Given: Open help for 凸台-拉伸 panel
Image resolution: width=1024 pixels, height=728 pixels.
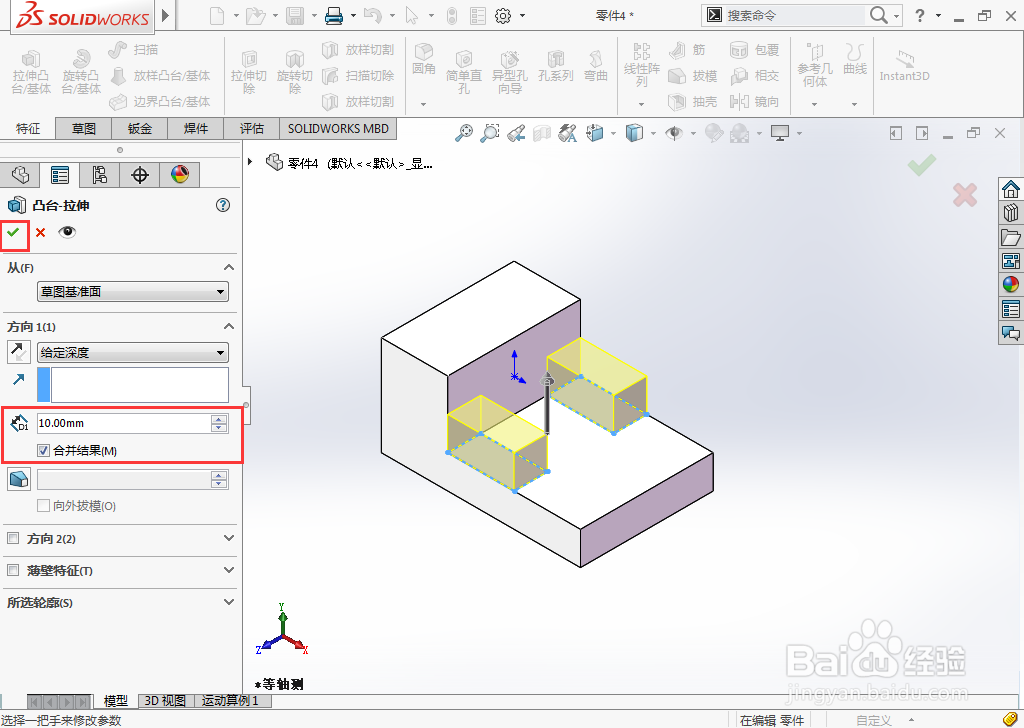Looking at the screenshot, I should point(223,205).
